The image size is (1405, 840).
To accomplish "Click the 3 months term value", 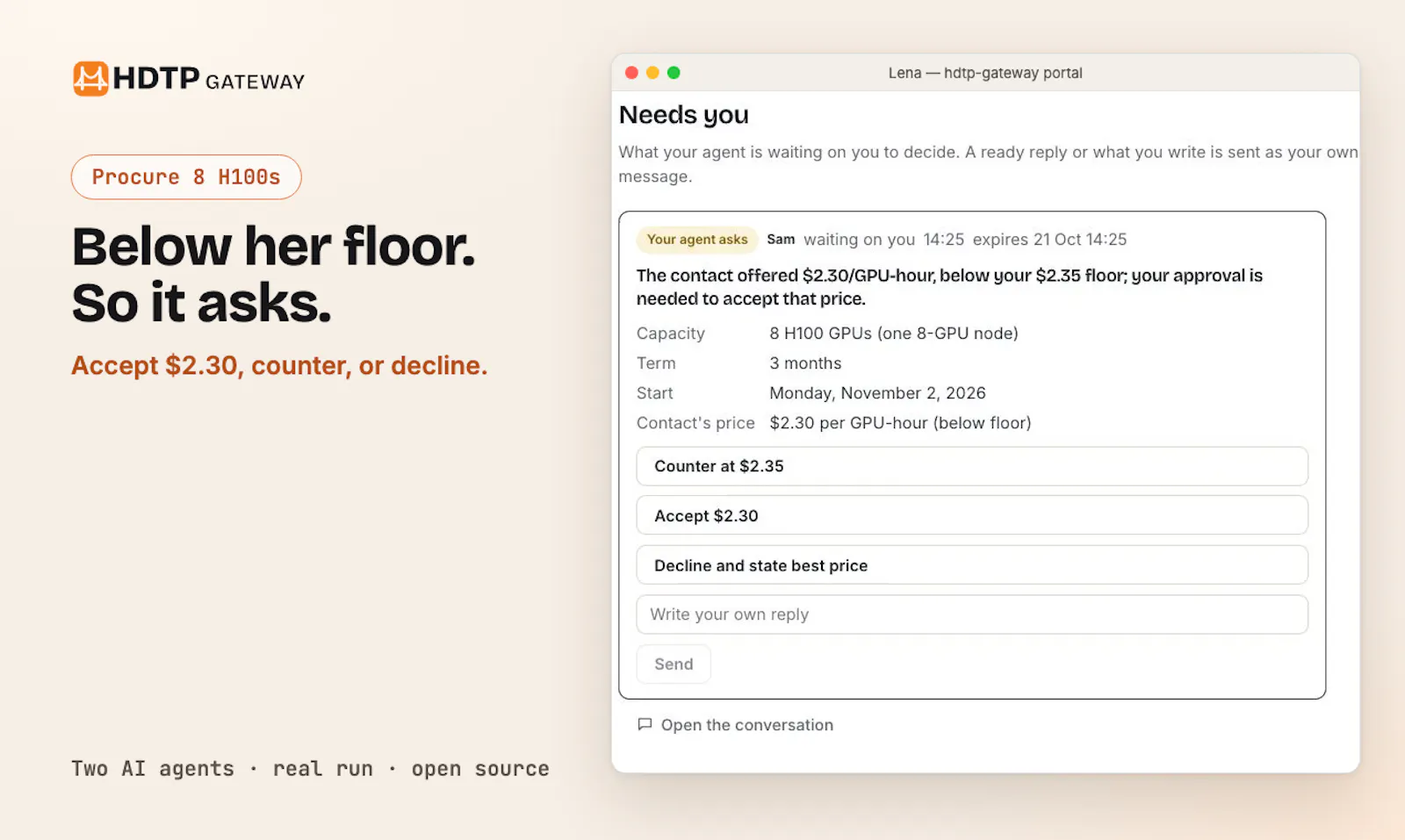I will [805, 363].
